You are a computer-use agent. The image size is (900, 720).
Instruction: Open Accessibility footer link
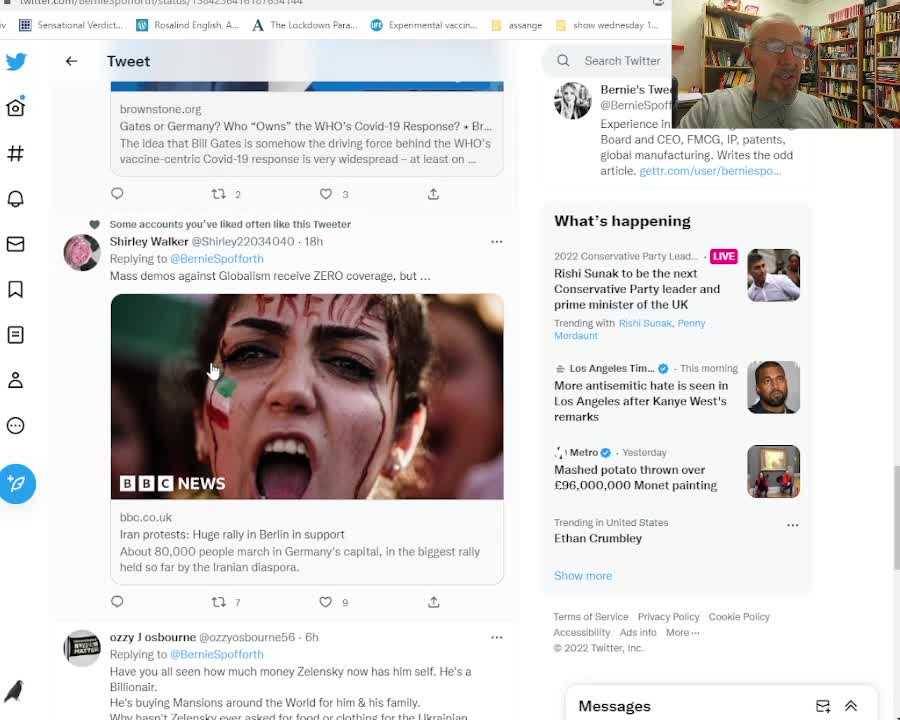point(581,632)
